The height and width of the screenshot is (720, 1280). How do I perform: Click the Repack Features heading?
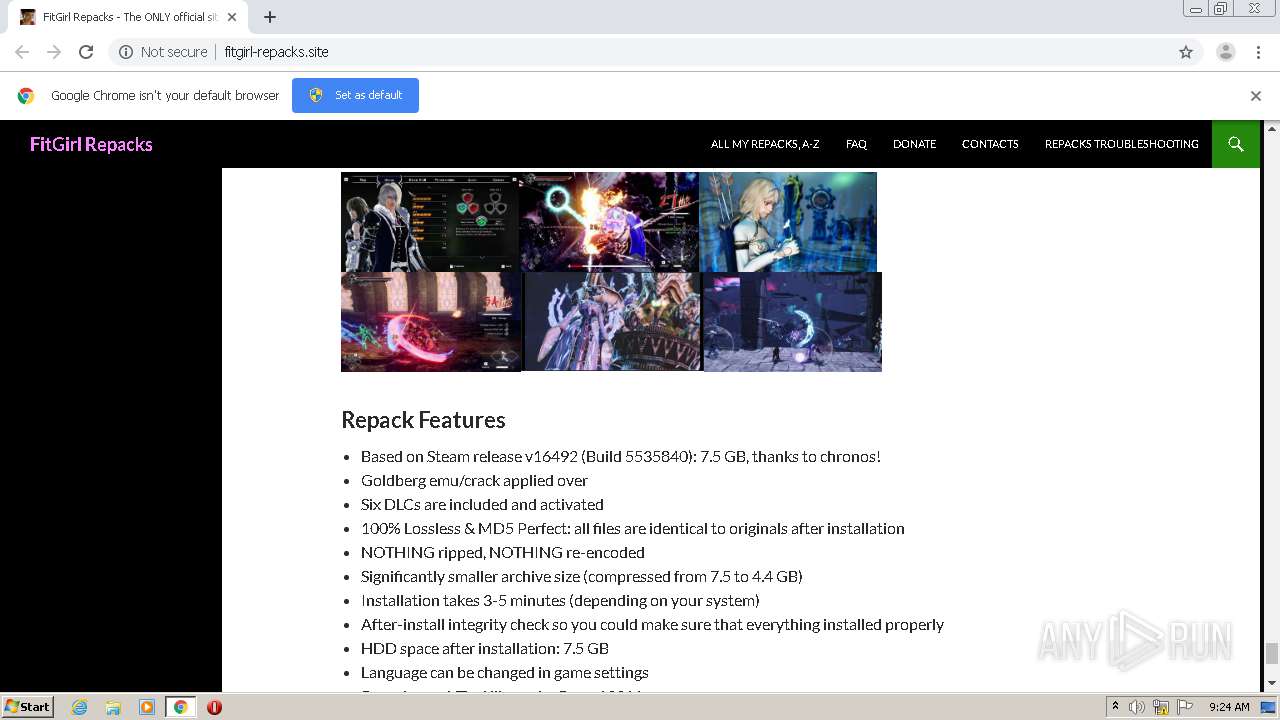point(423,420)
